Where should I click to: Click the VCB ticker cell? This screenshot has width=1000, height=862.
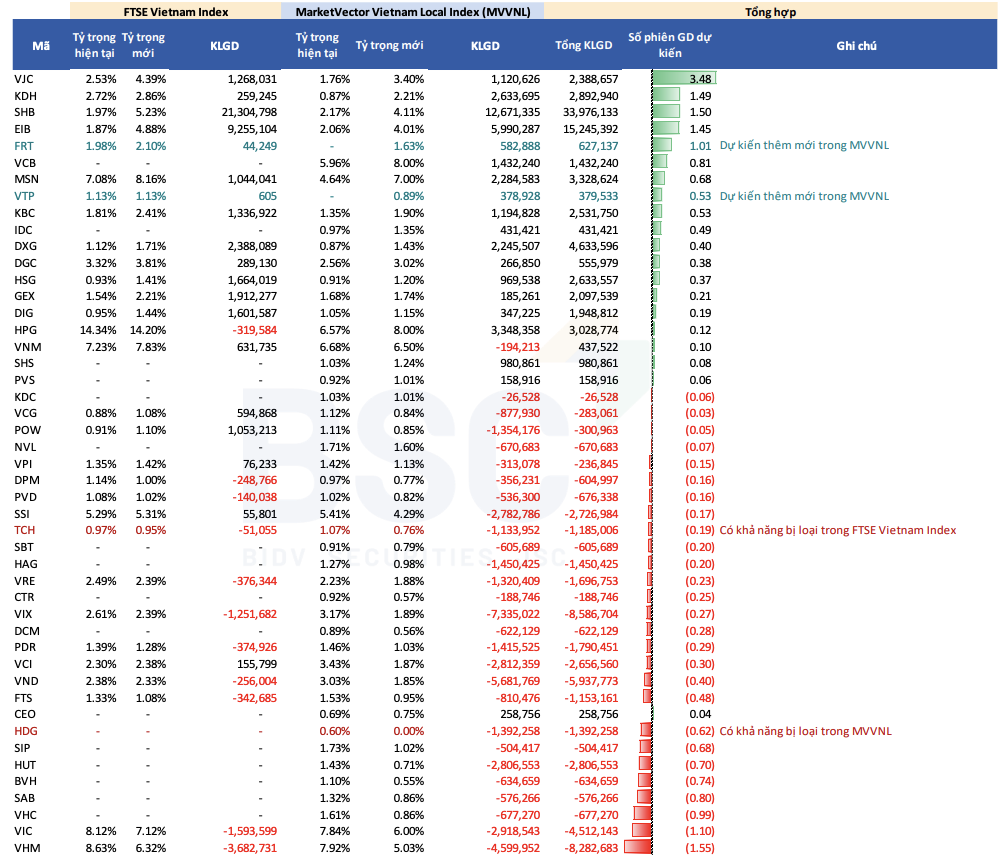click(x=25, y=163)
